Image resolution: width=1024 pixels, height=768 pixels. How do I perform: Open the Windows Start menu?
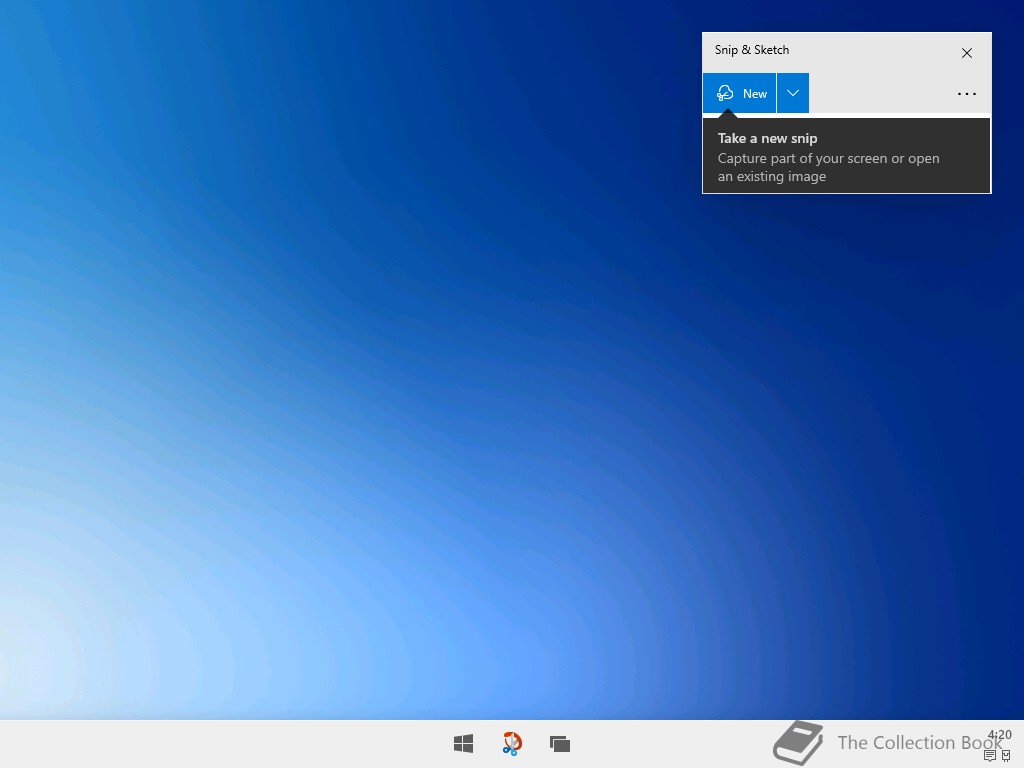464,744
